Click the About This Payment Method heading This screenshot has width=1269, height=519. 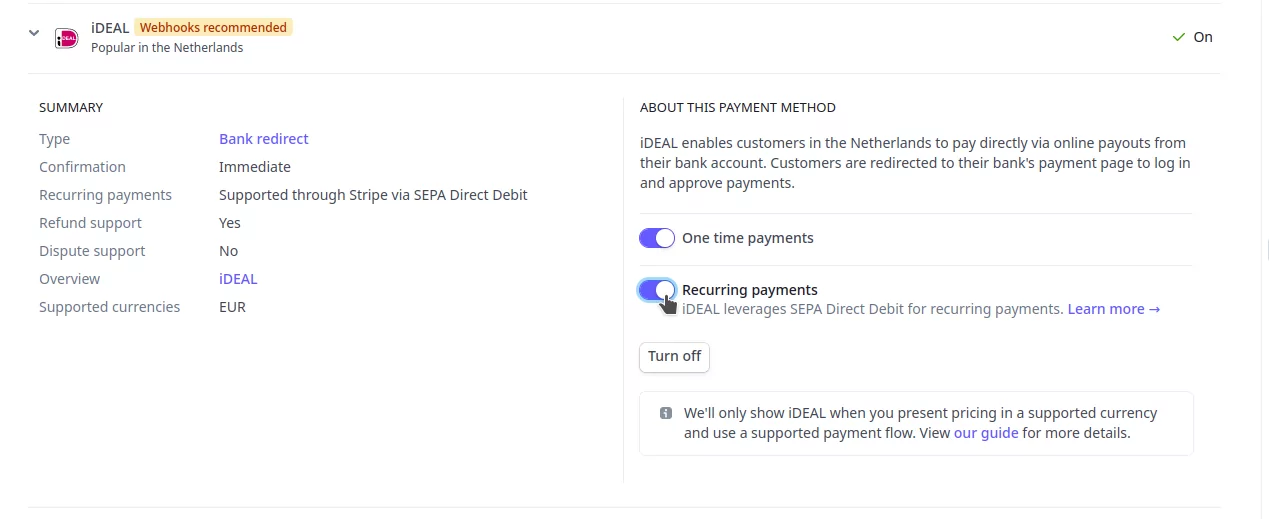(738, 107)
